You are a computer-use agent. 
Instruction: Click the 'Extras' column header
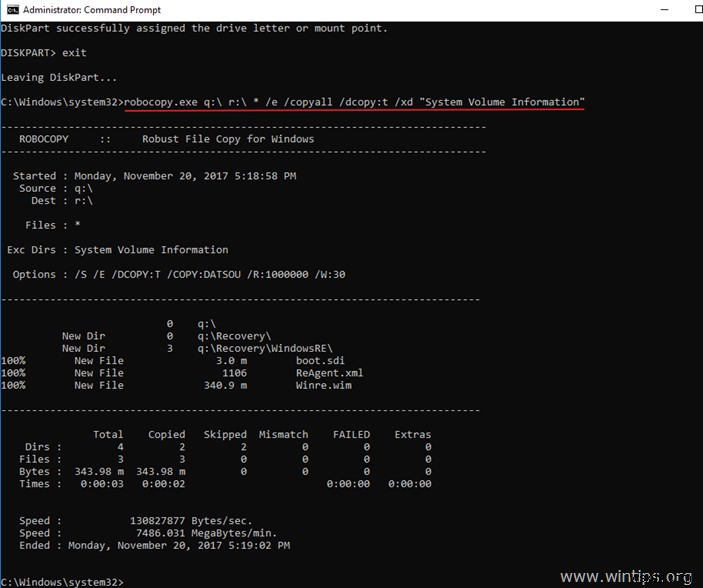pos(412,435)
